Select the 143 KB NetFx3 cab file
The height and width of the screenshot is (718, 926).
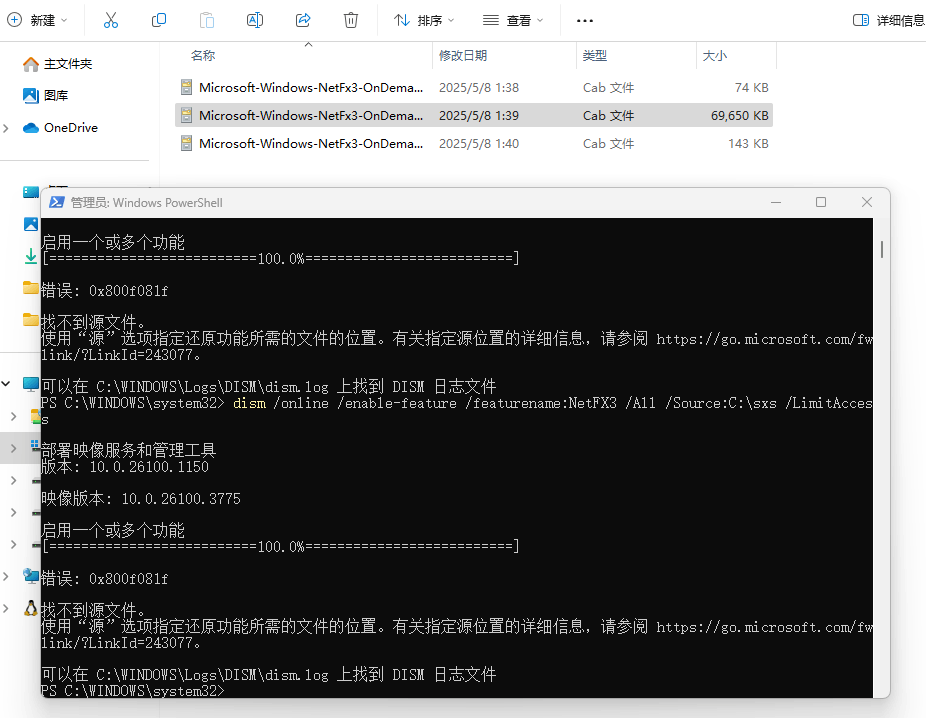coord(474,143)
